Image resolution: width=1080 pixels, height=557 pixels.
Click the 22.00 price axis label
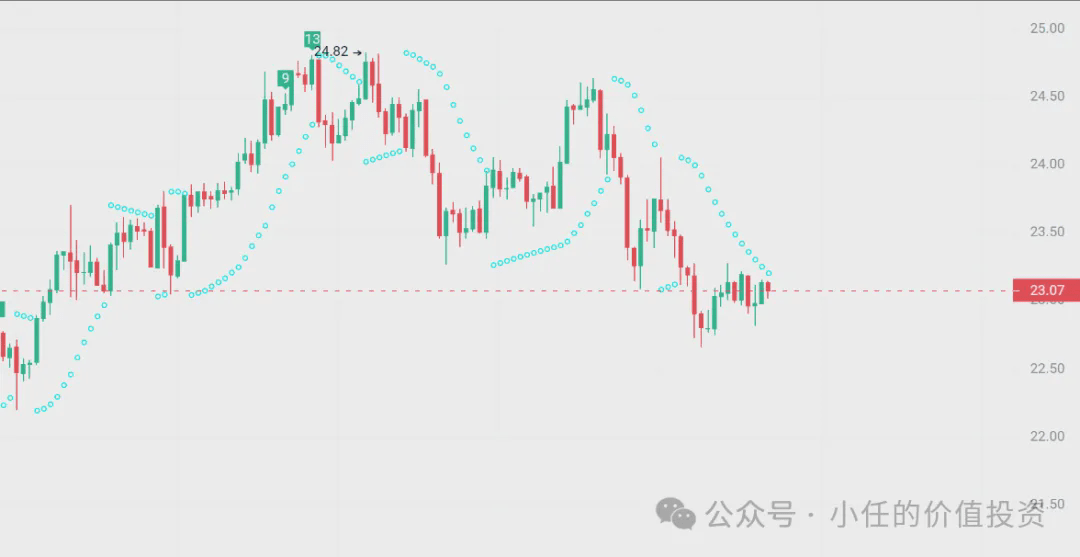[1047, 437]
